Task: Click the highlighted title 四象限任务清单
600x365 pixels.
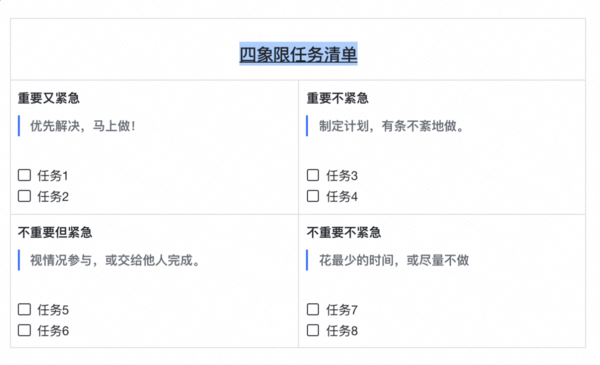Action: (x=298, y=54)
